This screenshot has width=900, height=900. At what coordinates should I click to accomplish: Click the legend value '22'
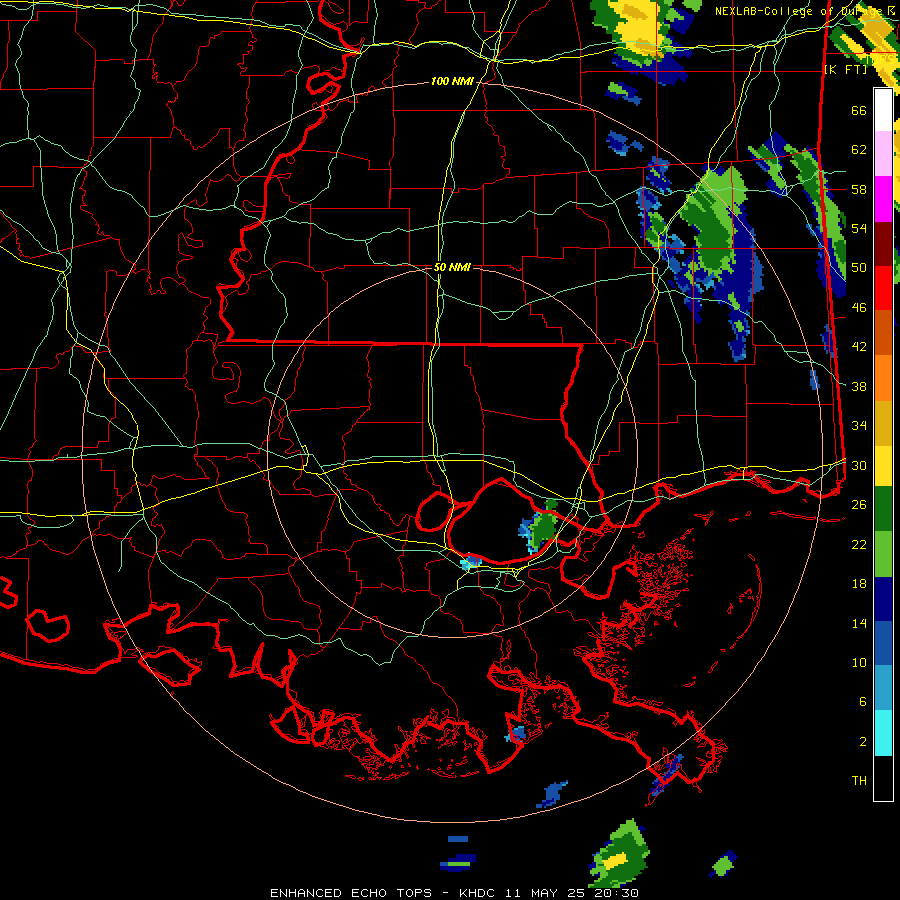[x=859, y=544]
